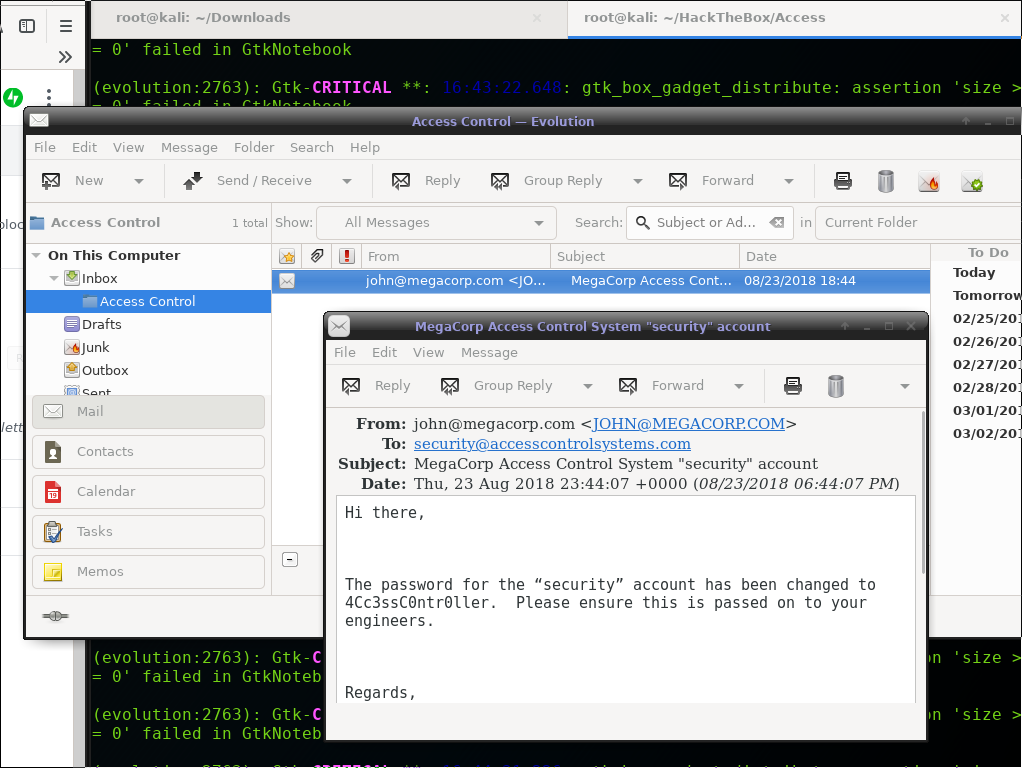
Task: Click the trash delete icon in main toolbar
Action: coord(885,181)
